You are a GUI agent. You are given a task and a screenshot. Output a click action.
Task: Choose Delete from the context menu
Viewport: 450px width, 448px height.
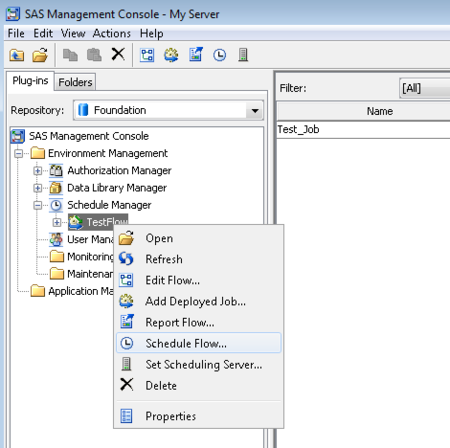click(198, 385)
